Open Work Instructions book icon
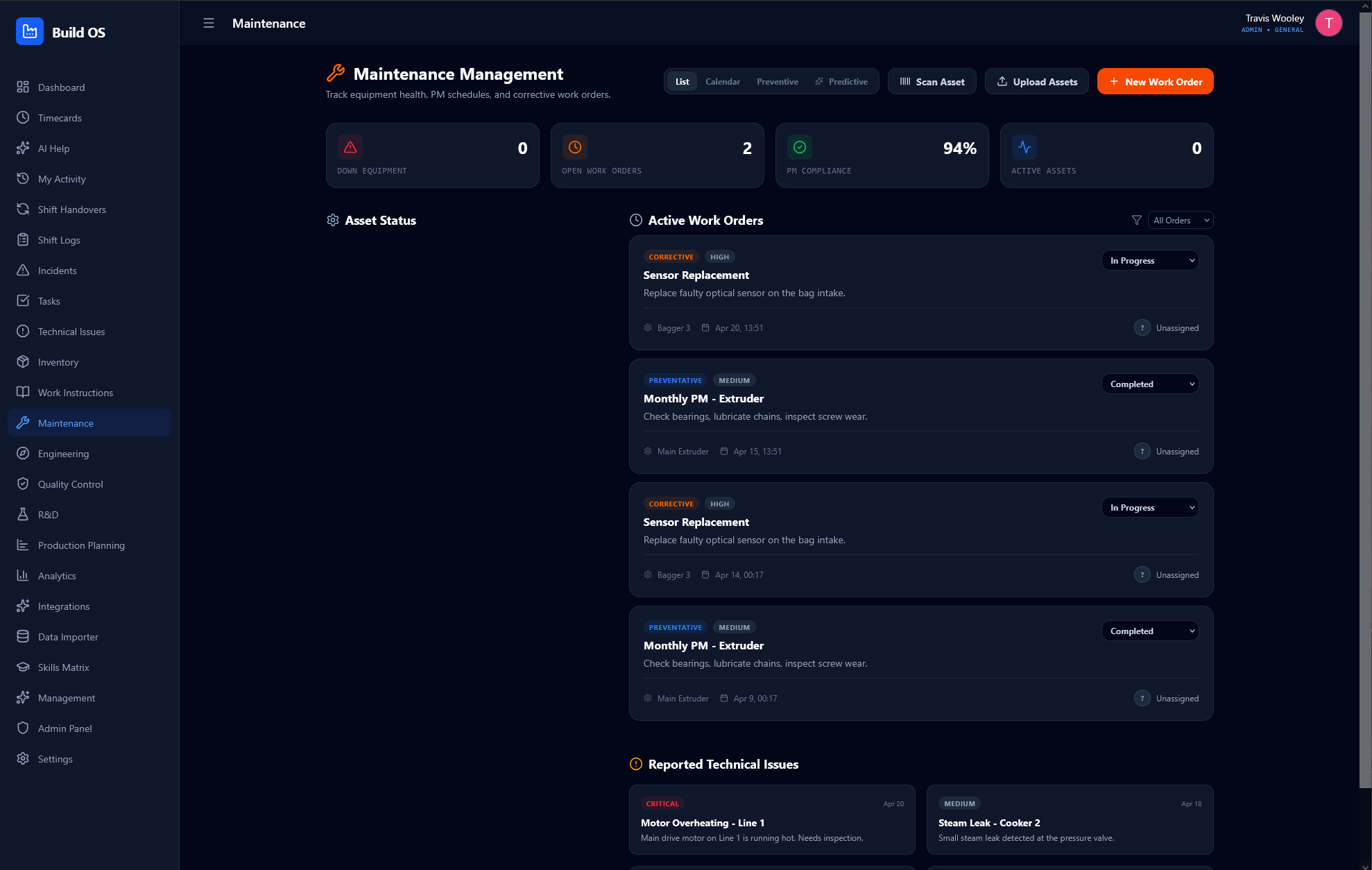1372x870 pixels. point(23,393)
